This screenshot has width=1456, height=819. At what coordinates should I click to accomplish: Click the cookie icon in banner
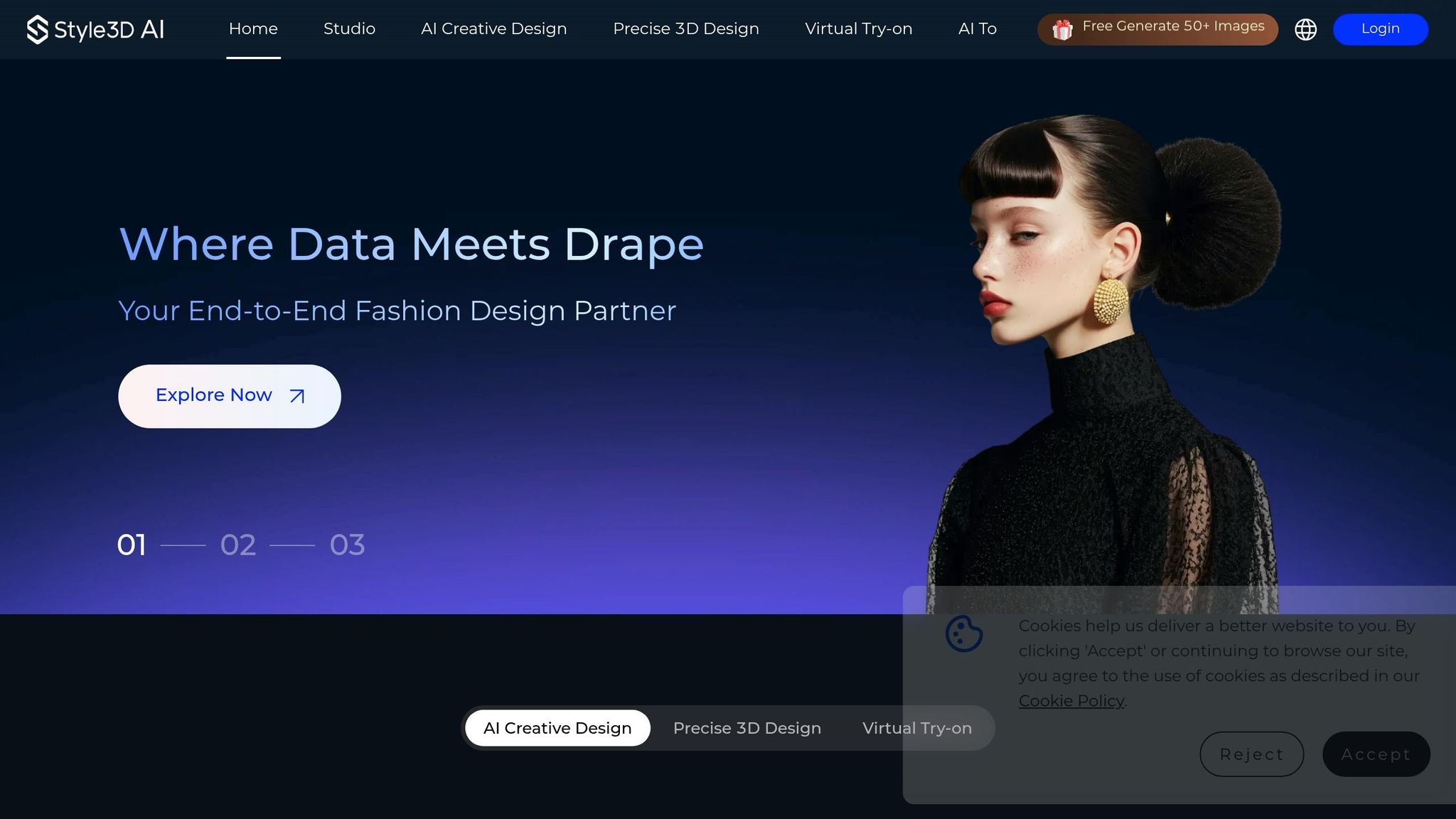(x=964, y=633)
